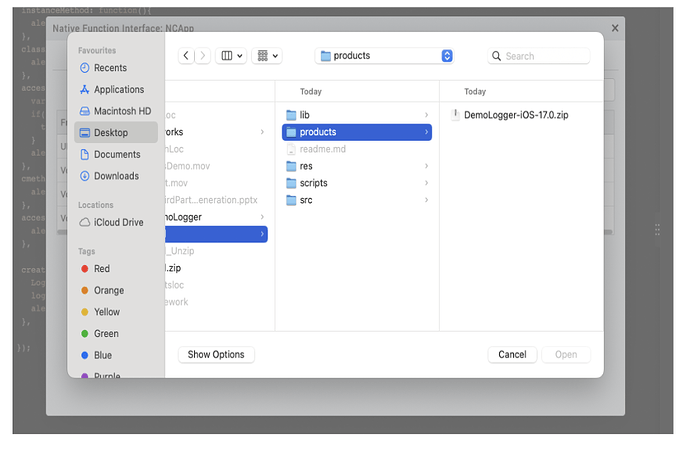
Task: Select Downloads in the sidebar
Action: coord(116,176)
